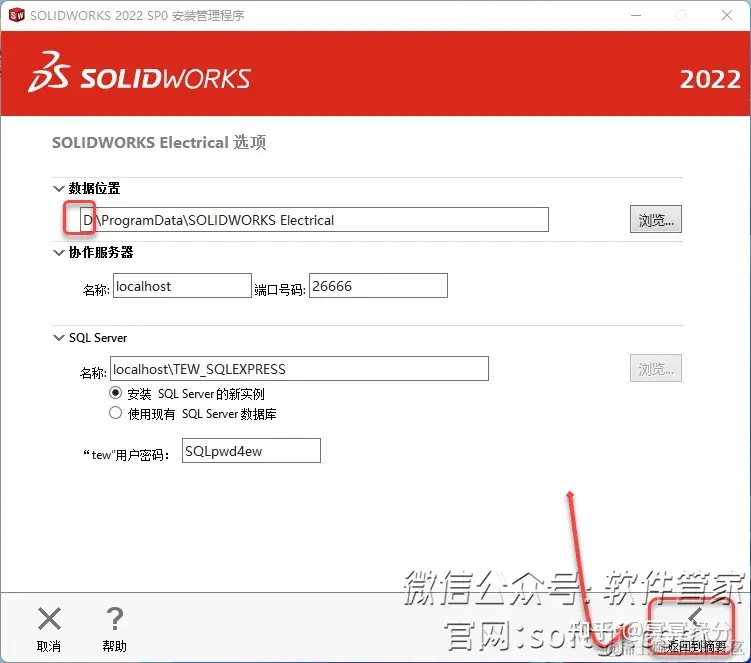Image resolution: width=751 pixels, height=663 pixels.
Task: Close the installation manager window
Action: 727,15
